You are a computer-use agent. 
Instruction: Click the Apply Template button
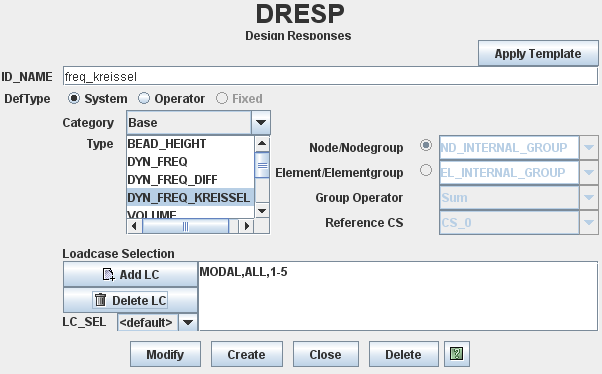click(538, 53)
